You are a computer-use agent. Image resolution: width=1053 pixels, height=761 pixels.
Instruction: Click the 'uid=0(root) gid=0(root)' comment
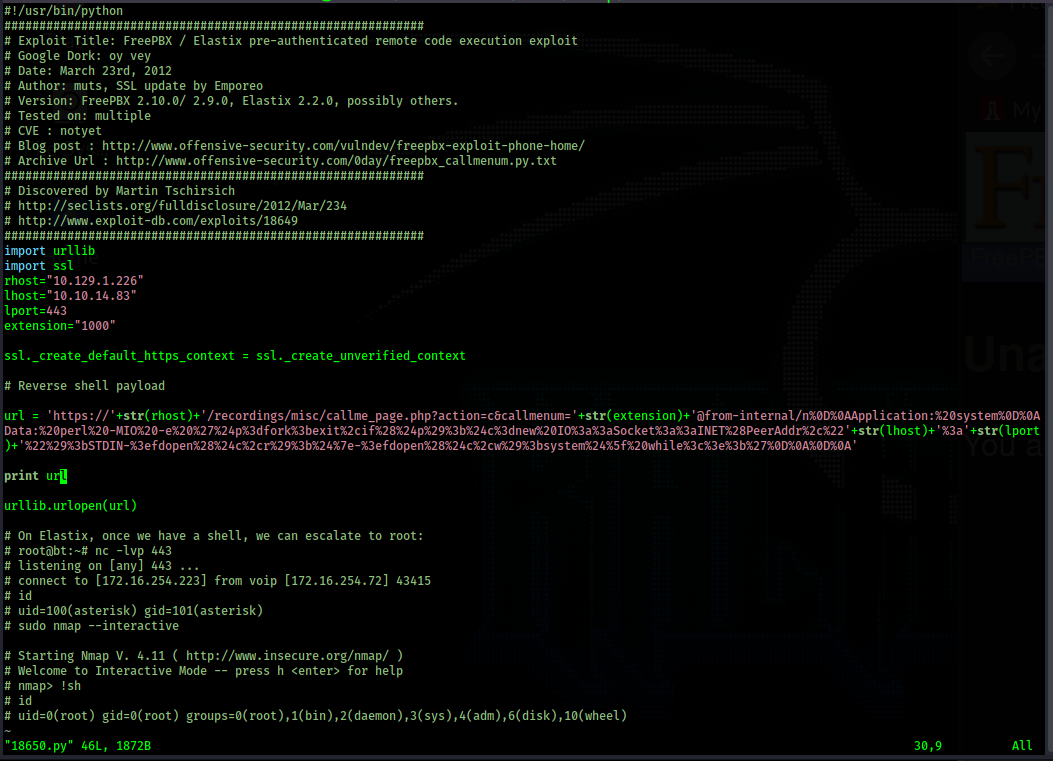(x=316, y=716)
